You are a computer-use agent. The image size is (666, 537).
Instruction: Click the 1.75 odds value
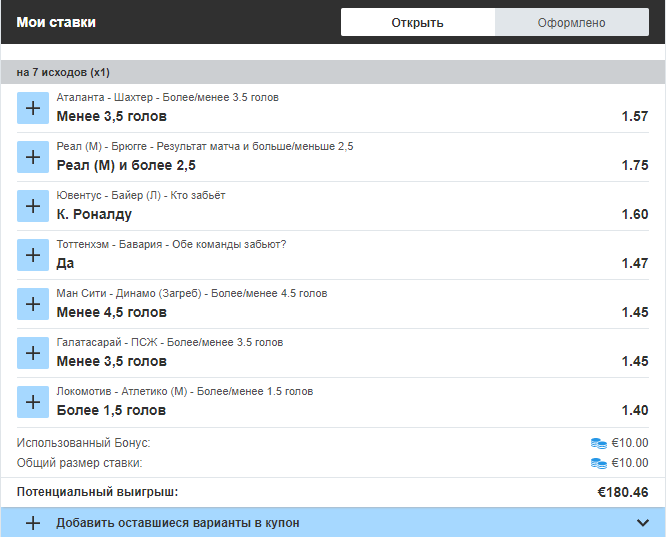[635, 165]
